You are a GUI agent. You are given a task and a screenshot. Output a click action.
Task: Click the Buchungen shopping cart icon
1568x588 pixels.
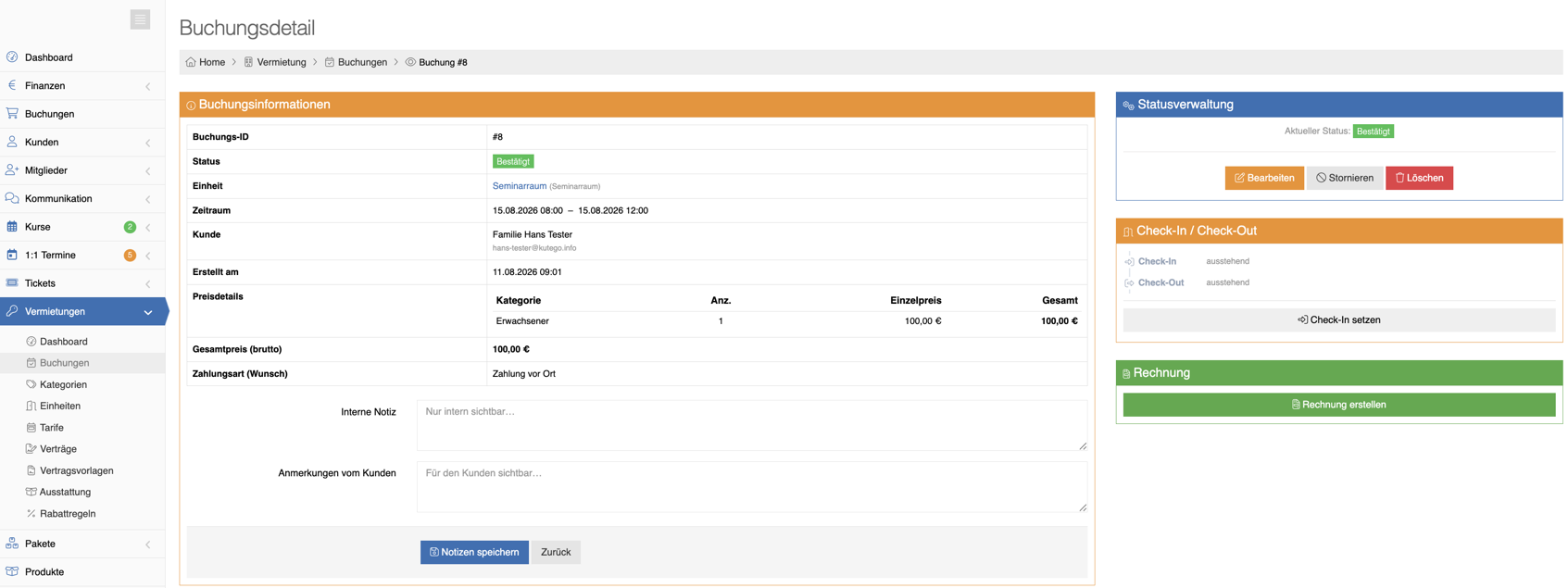coord(12,114)
